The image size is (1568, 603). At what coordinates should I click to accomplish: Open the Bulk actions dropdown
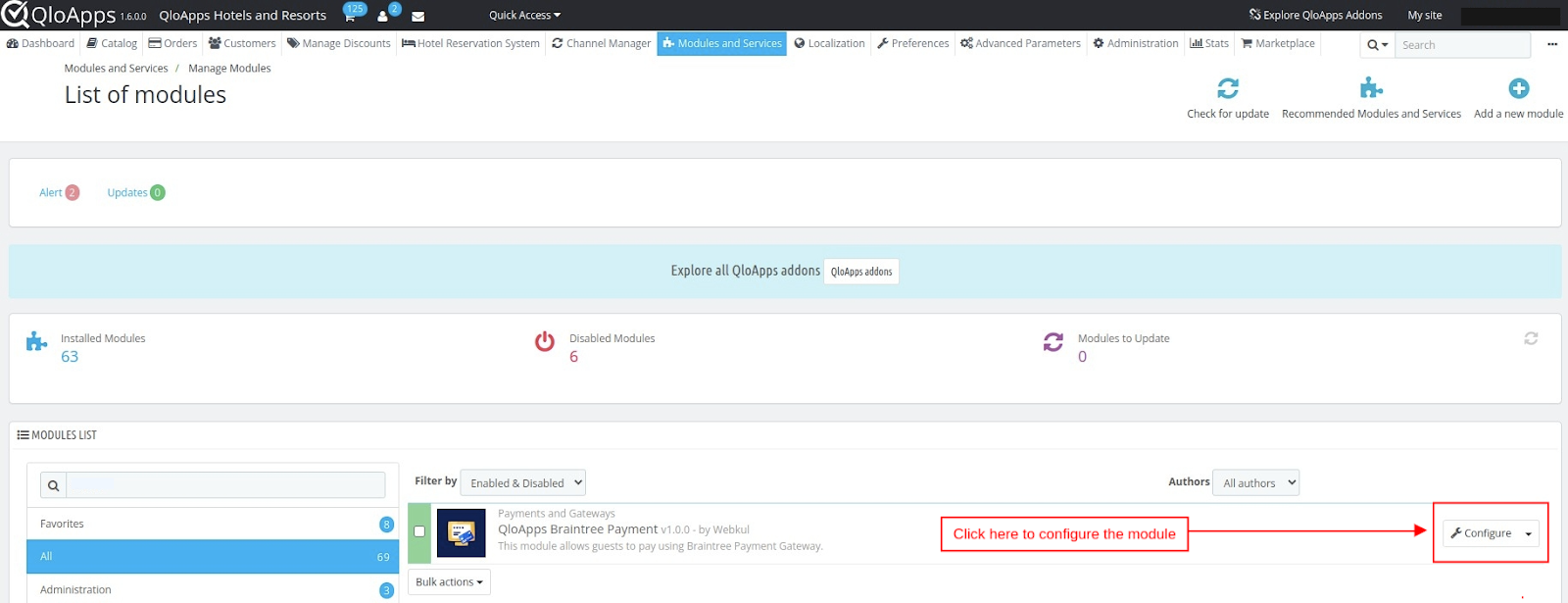449,581
